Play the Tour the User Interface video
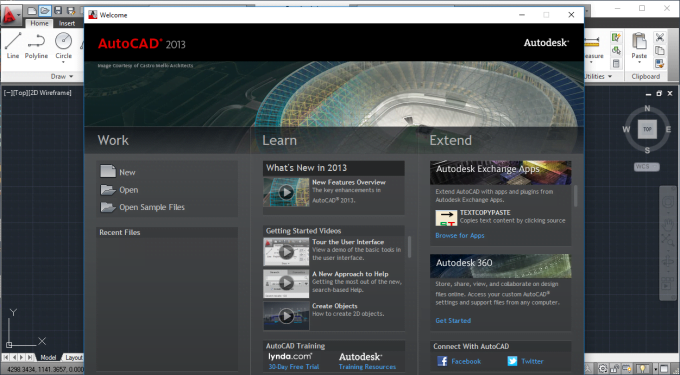This screenshot has width=680, height=375. coord(286,252)
